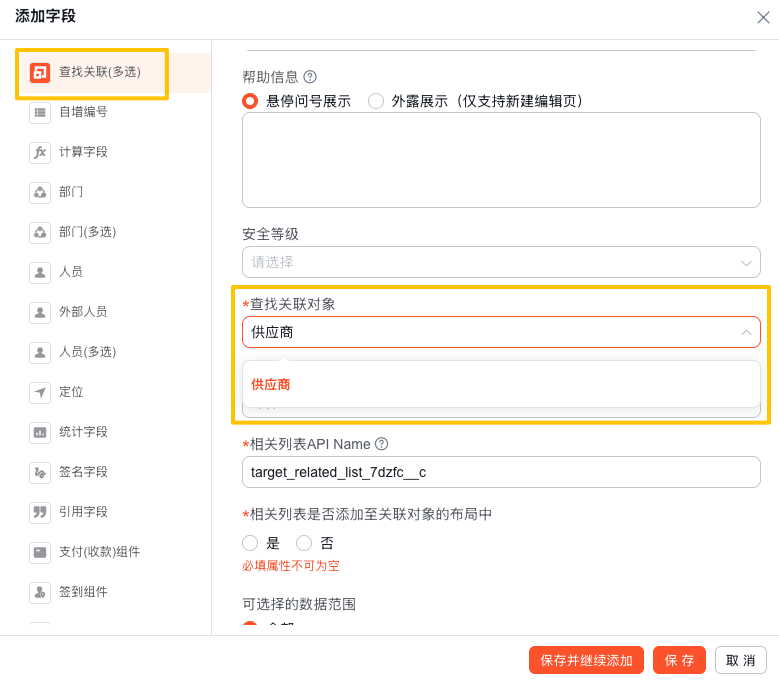
Task: Choose 引用字段 field type
Action: [x=83, y=512]
